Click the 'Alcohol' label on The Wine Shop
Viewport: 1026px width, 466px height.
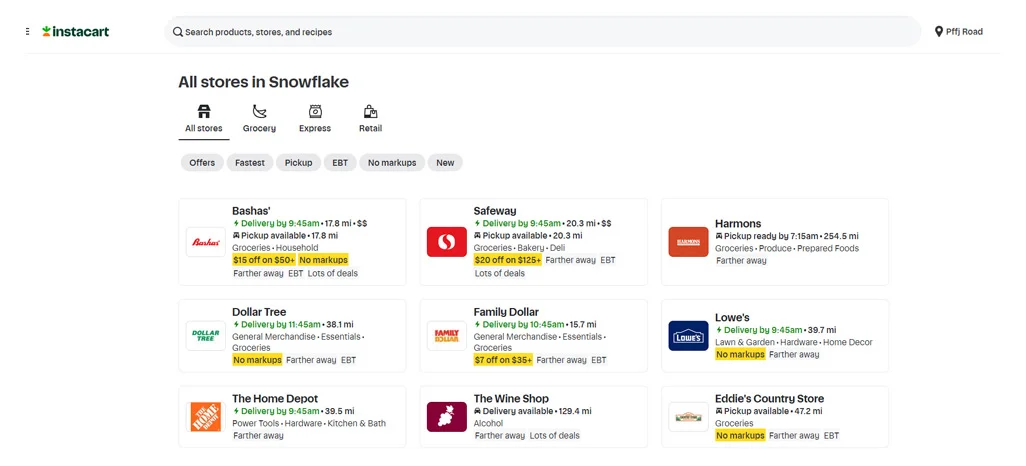click(x=489, y=423)
